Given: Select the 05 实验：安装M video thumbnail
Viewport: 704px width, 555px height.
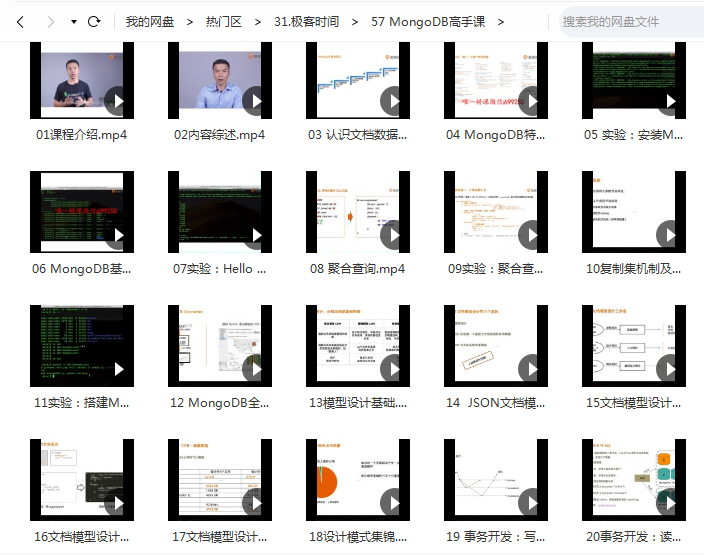Looking at the screenshot, I should point(634,80).
